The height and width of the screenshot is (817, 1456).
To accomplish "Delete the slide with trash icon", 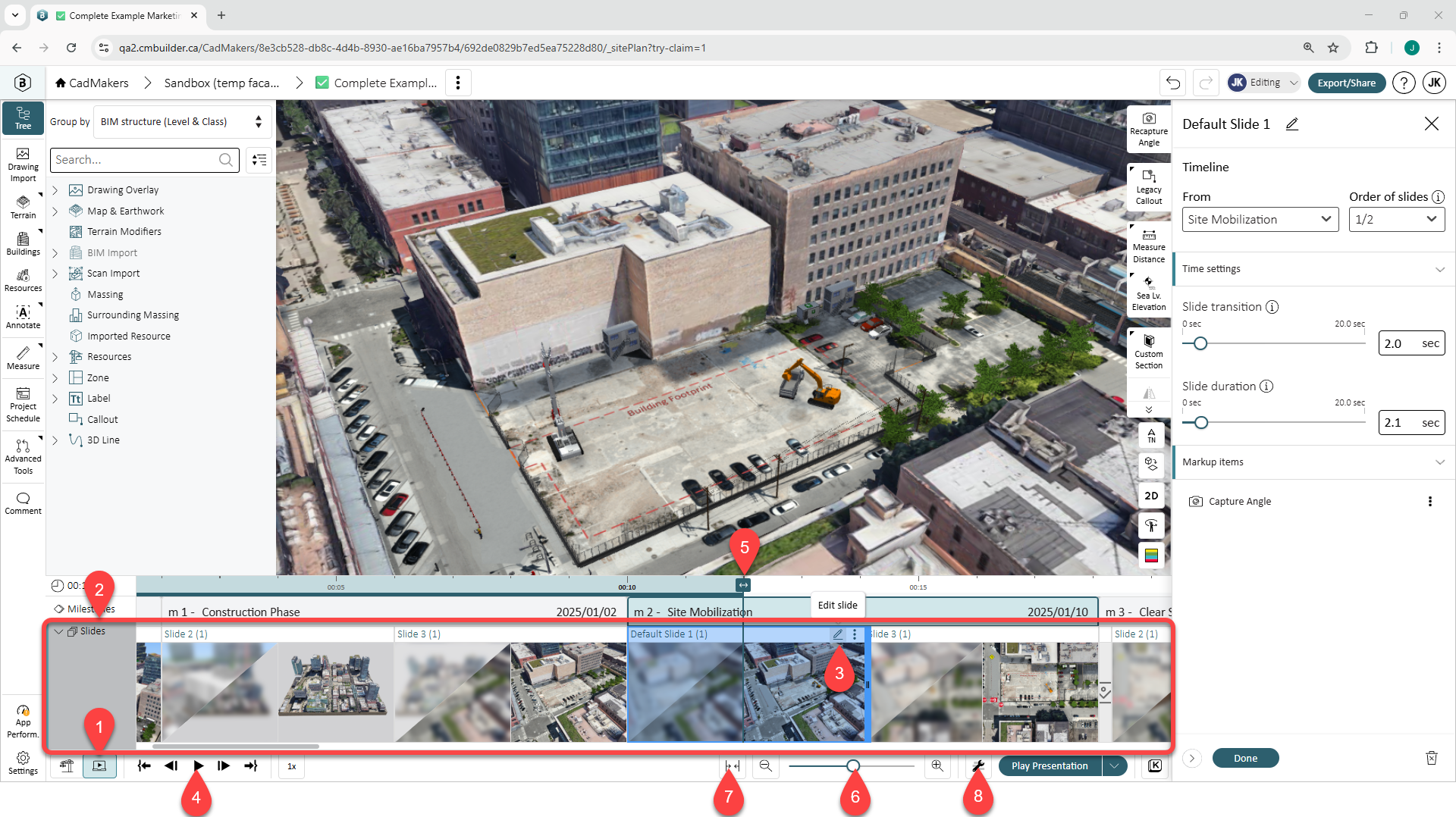I will pyautogui.click(x=1431, y=758).
